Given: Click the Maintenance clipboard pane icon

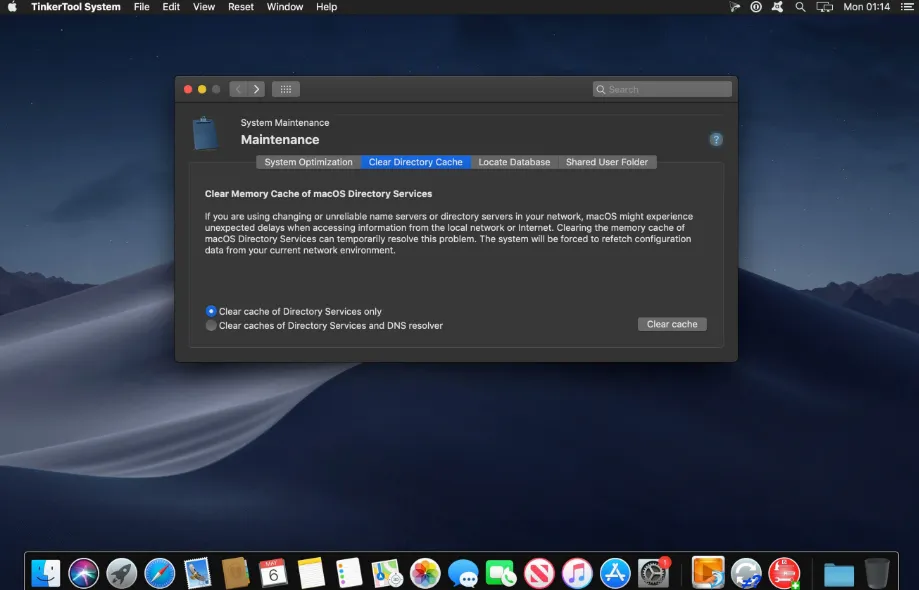Looking at the screenshot, I should (x=205, y=133).
